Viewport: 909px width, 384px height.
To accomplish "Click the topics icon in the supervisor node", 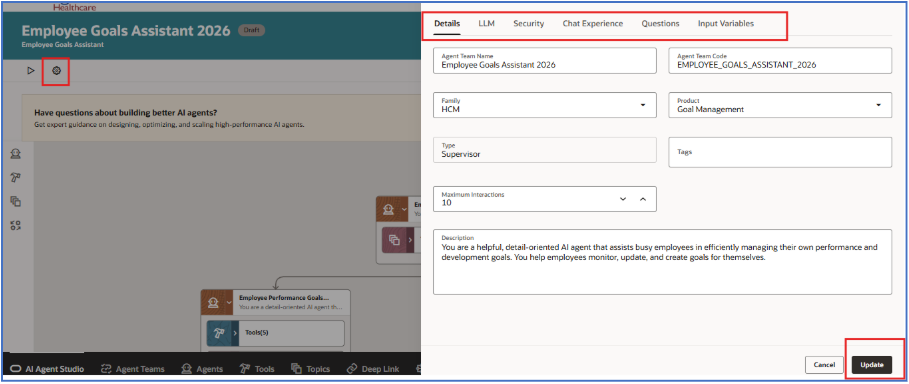I will [x=394, y=240].
